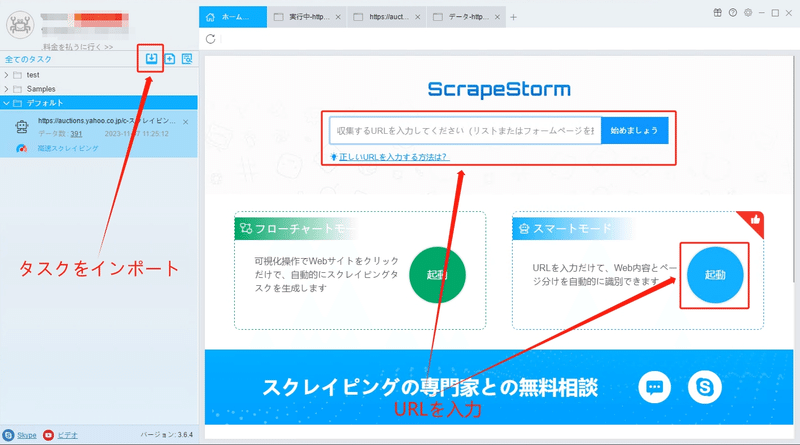
Task: Open the settings gear icon
Action: point(748,13)
